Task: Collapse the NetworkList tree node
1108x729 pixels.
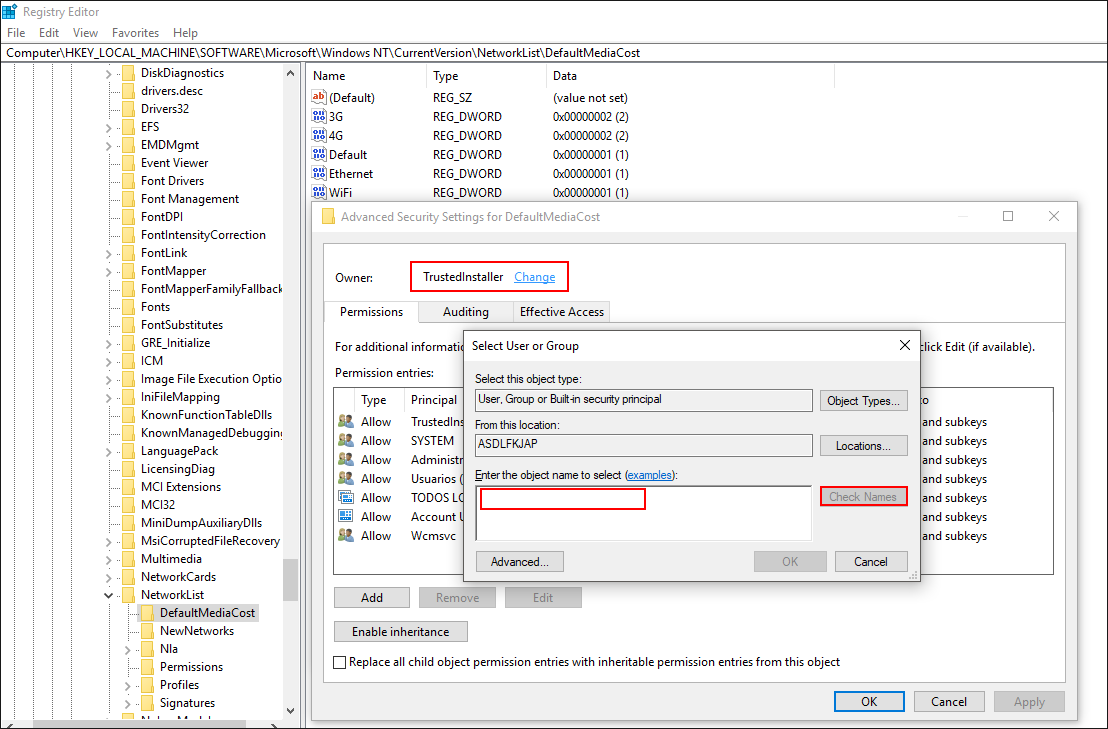Action: coord(108,595)
